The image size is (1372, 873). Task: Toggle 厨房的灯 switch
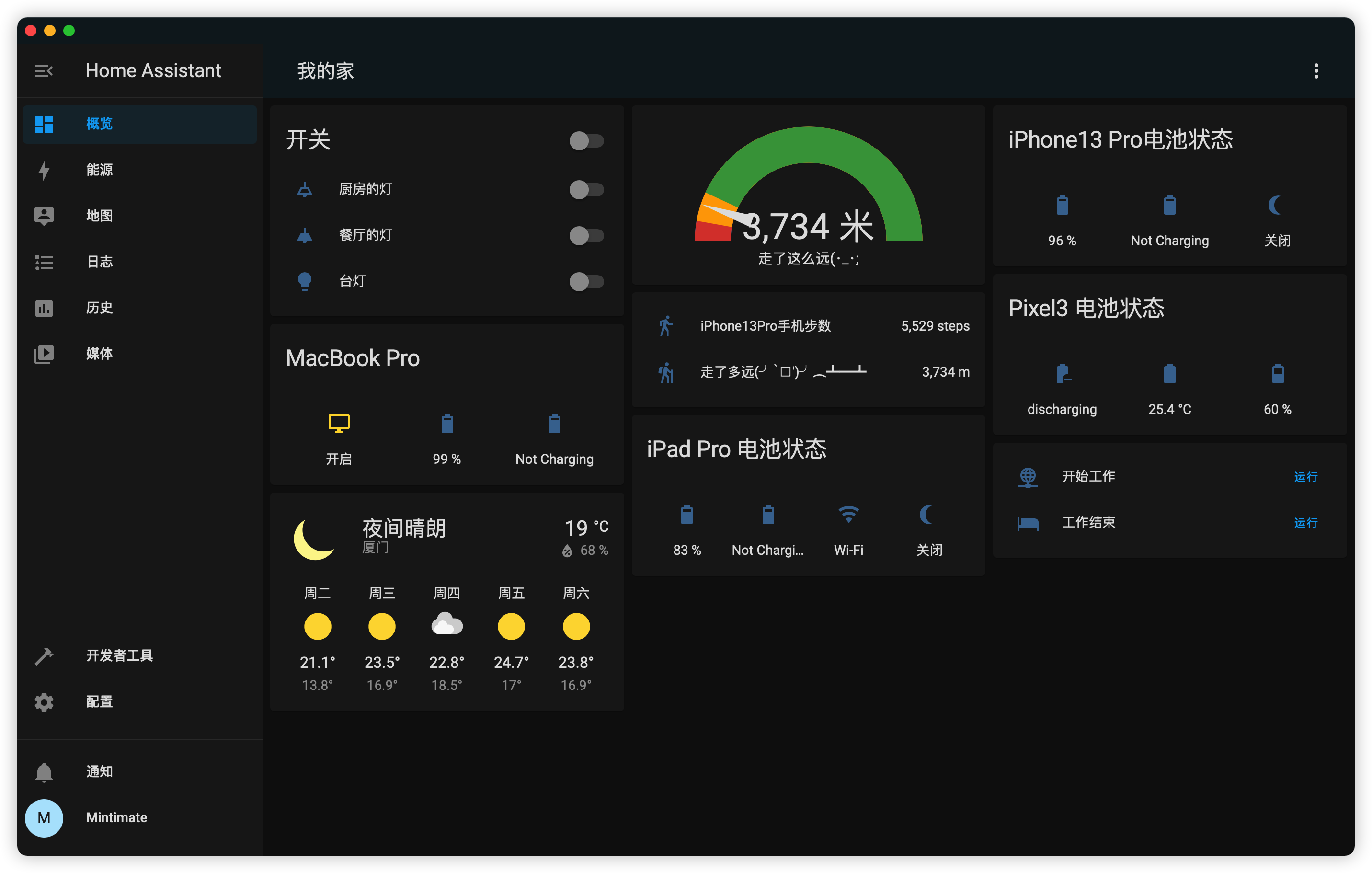(586, 189)
